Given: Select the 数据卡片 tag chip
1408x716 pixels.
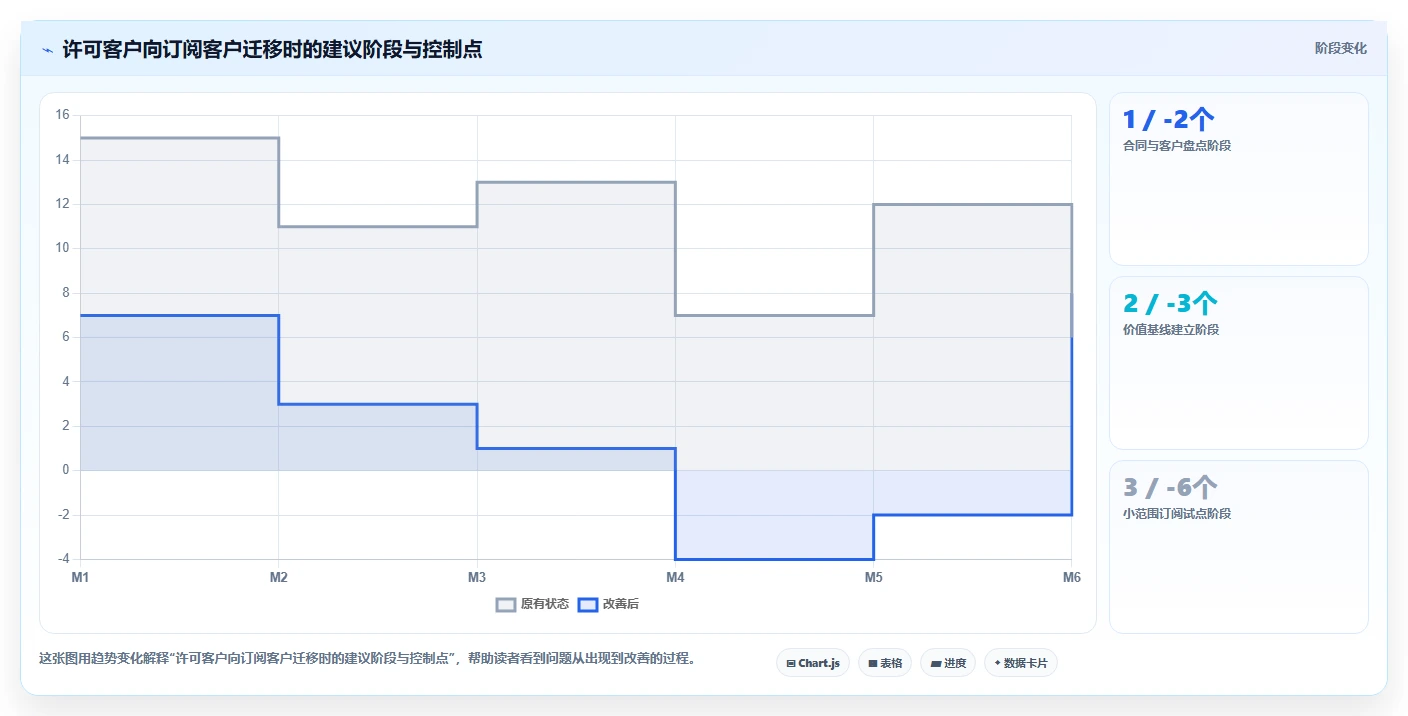Looking at the screenshot, I should point(1021,663).
